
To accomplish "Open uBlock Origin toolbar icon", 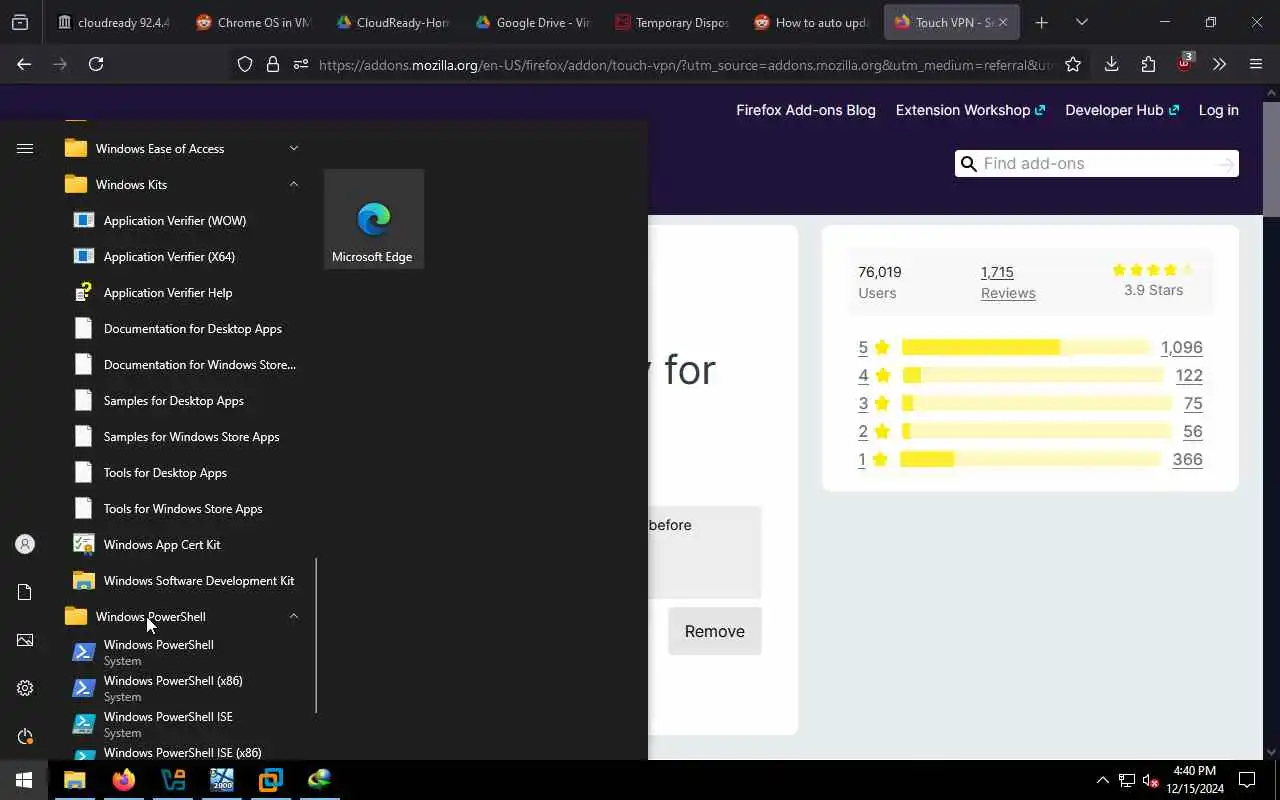I will click(x=1184, y=63).
